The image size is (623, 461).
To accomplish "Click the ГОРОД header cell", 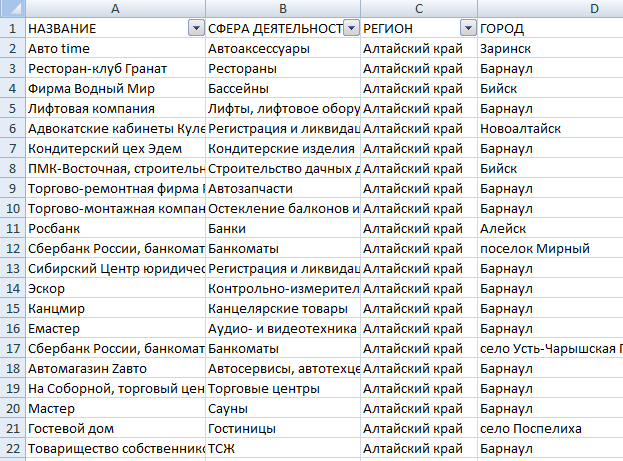I will pyautogui.click(x=549, y=28).
